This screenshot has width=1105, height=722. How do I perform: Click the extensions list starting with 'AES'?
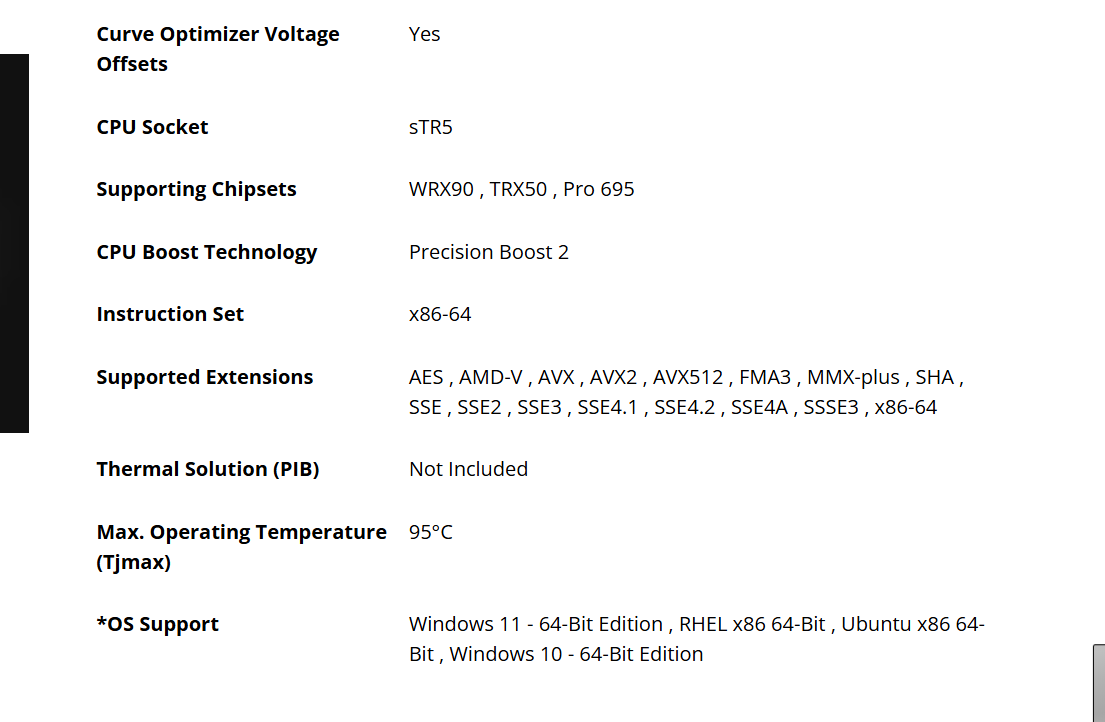[686, 392]
